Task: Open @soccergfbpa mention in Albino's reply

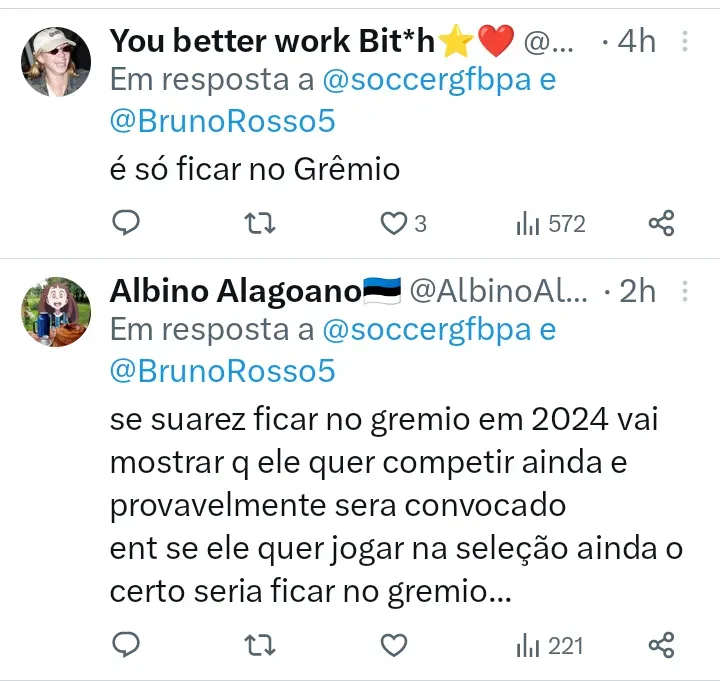Action: point(425,329)
